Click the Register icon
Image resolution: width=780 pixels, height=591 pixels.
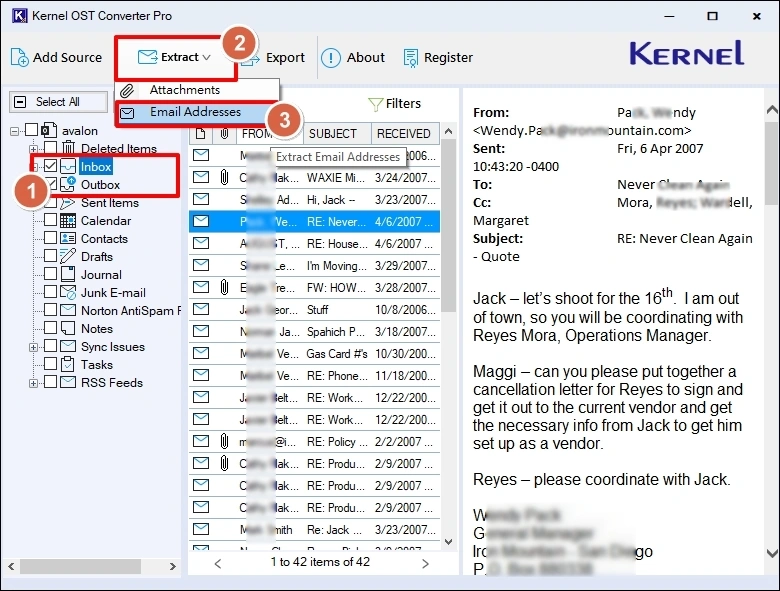pos(410,58)
